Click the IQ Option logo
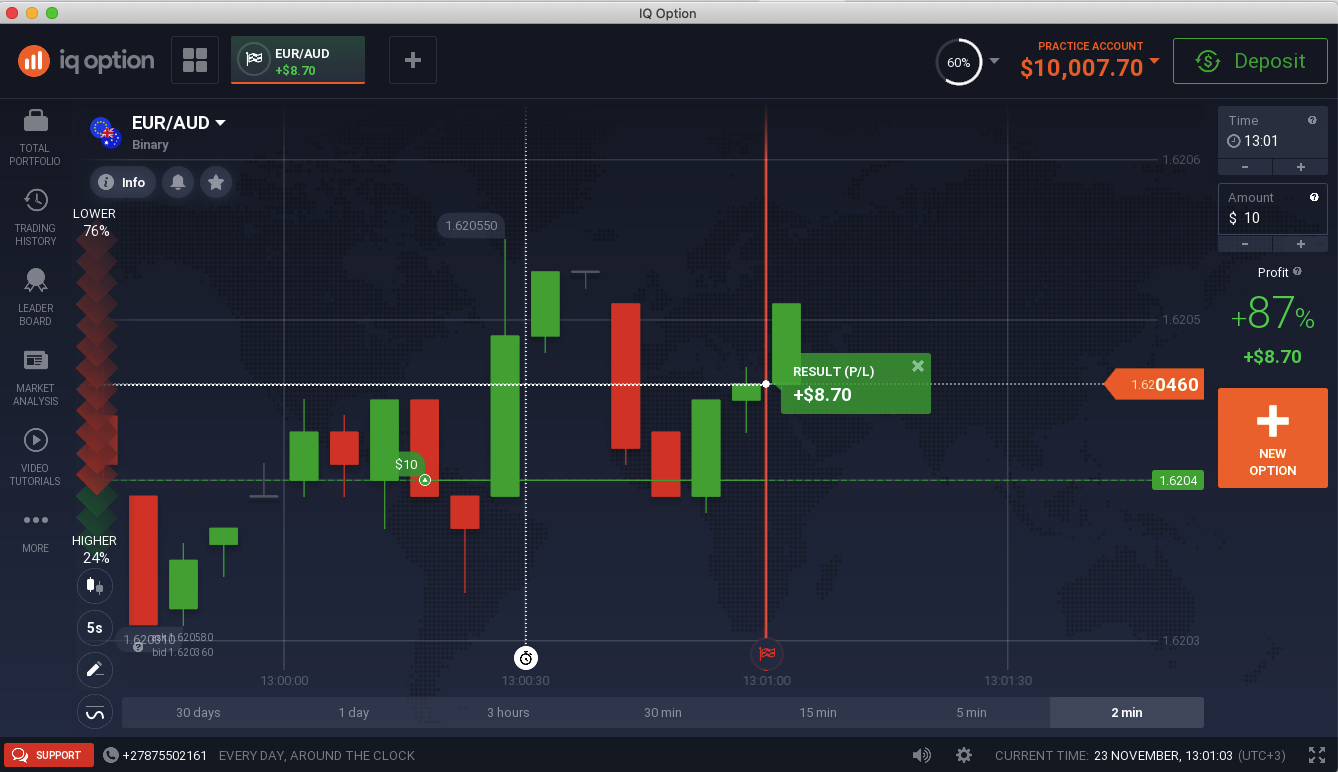The height and width of the screenshot is (772, 1338). (86, 61)
